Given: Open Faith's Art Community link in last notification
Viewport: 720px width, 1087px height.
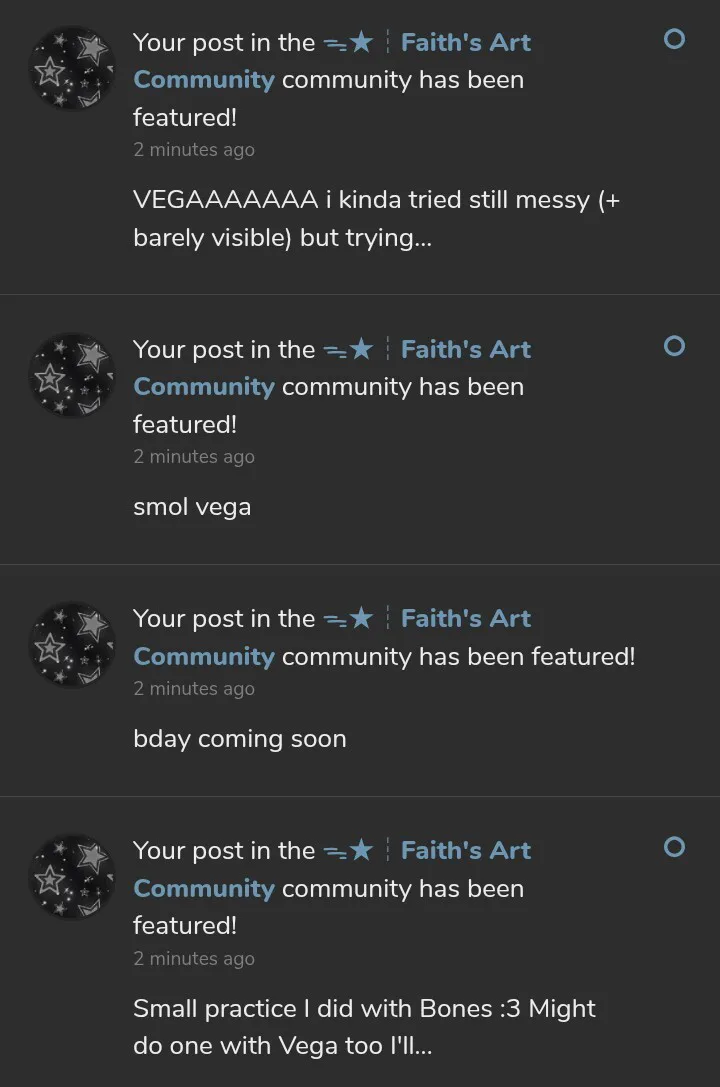Looking at the screenshot, I should click(465, 851).
